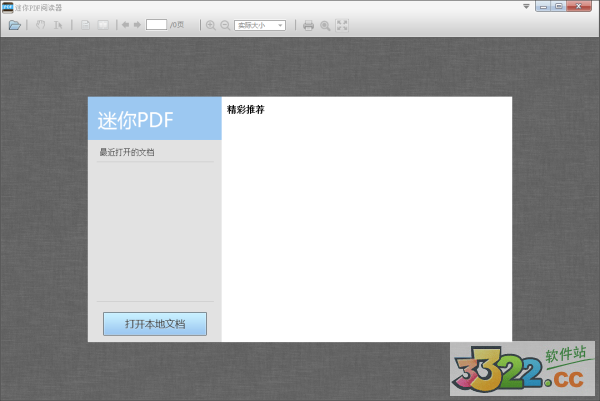Viewport: 600px width, 401px height.
Task: Switch to two-page view
Action: click(x=103, y=25)
